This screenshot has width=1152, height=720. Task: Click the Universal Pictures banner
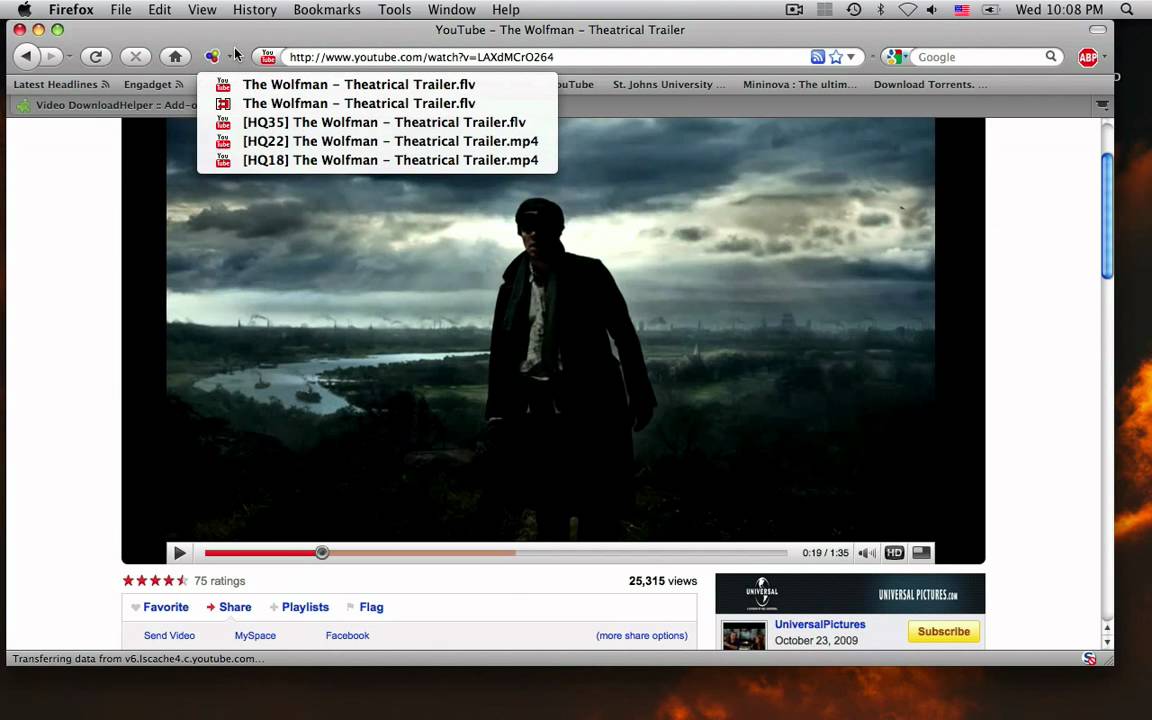click(x=850, y=594)
